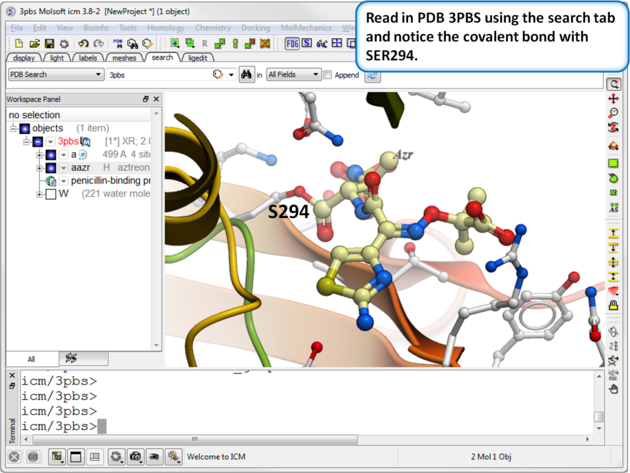Toggle the FOG button in the toolbar

pyautogui.click(x=293, y=44)
